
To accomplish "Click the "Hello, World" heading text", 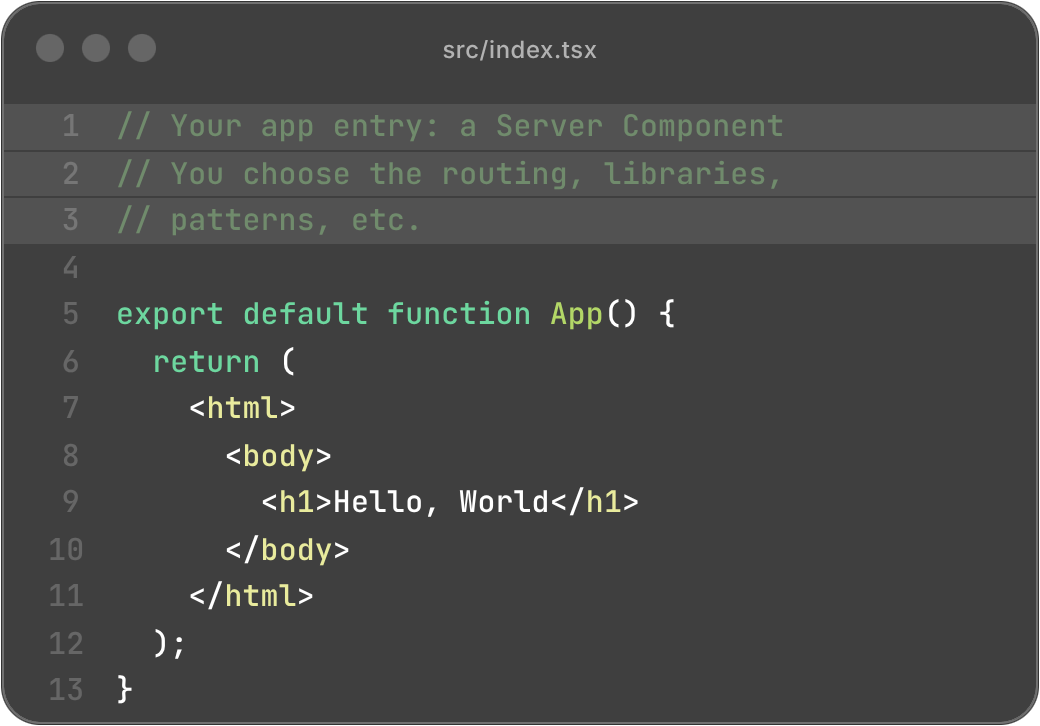I will coord(441,502).
